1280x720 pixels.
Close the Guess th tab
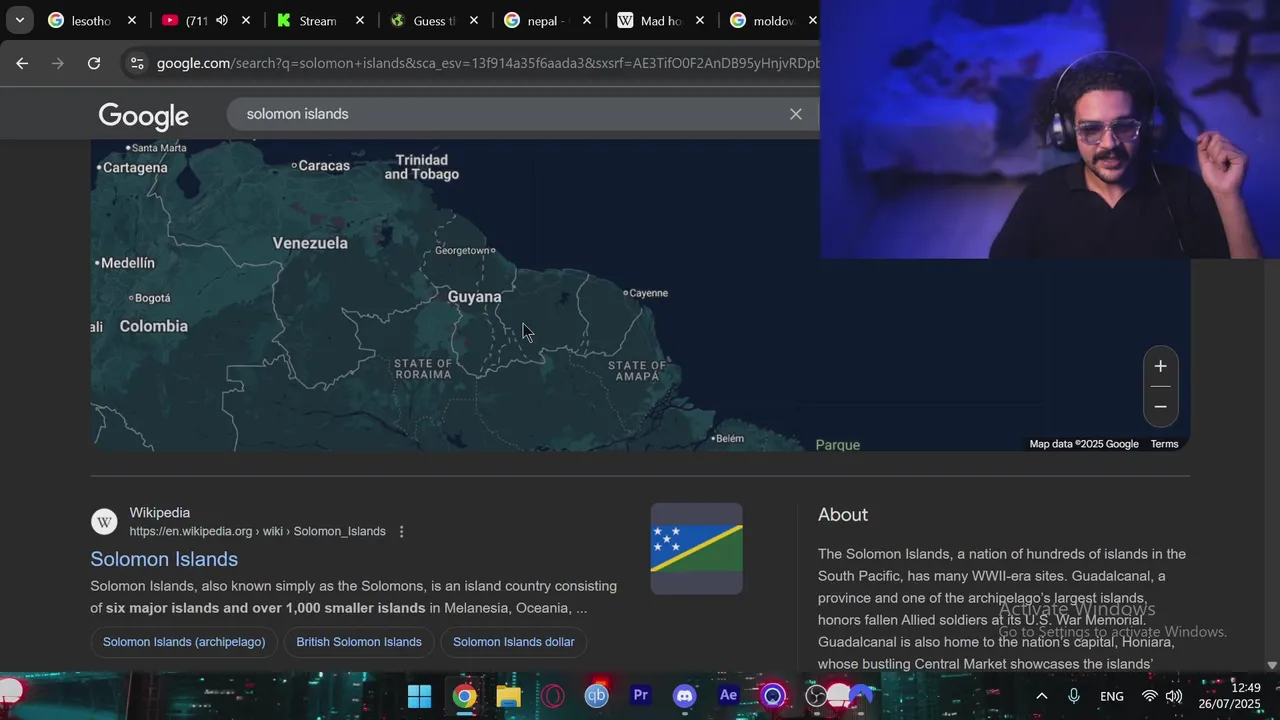pyautogui.click(x=474, y=20)
